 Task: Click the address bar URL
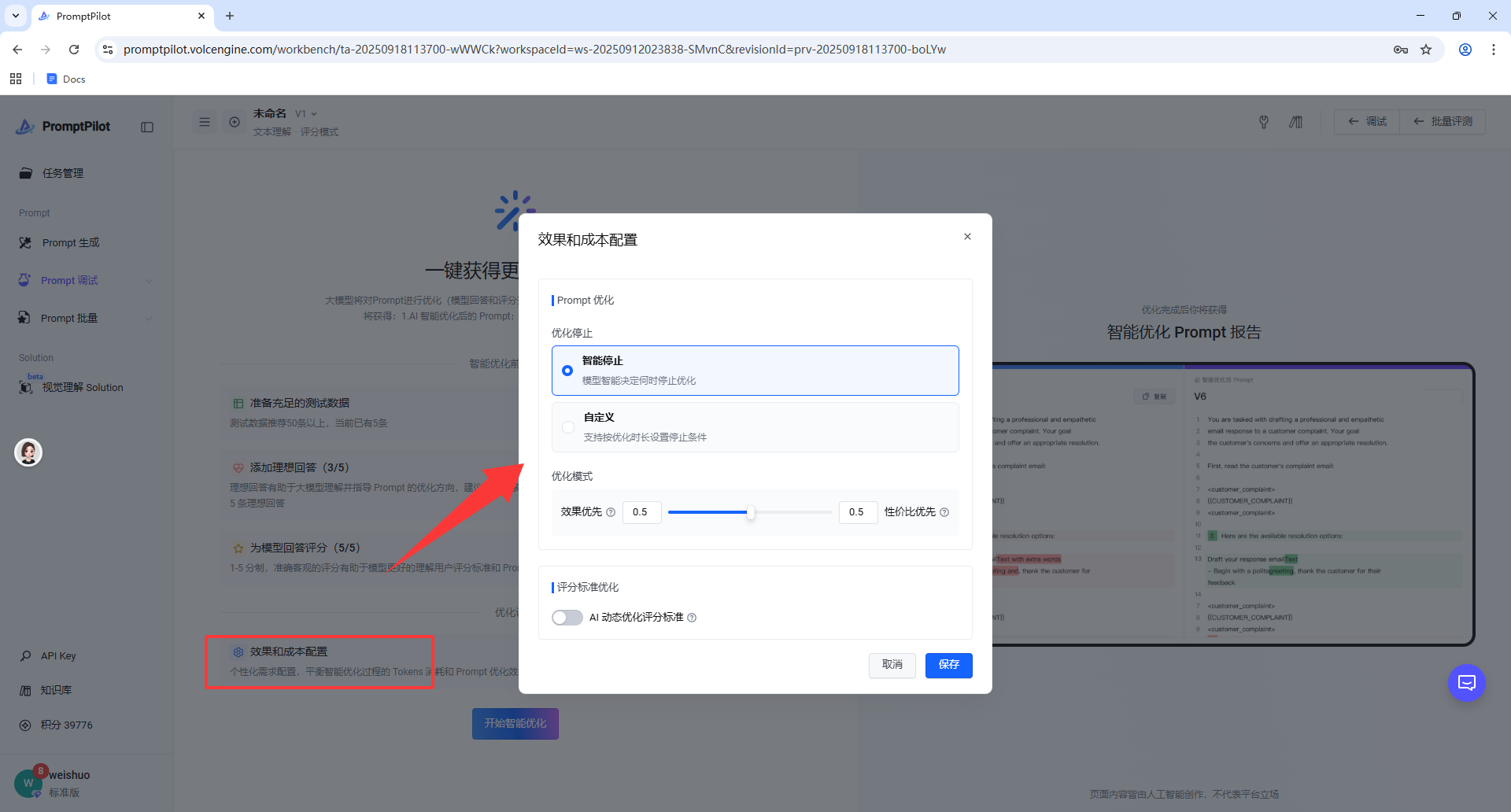[534, 50]
